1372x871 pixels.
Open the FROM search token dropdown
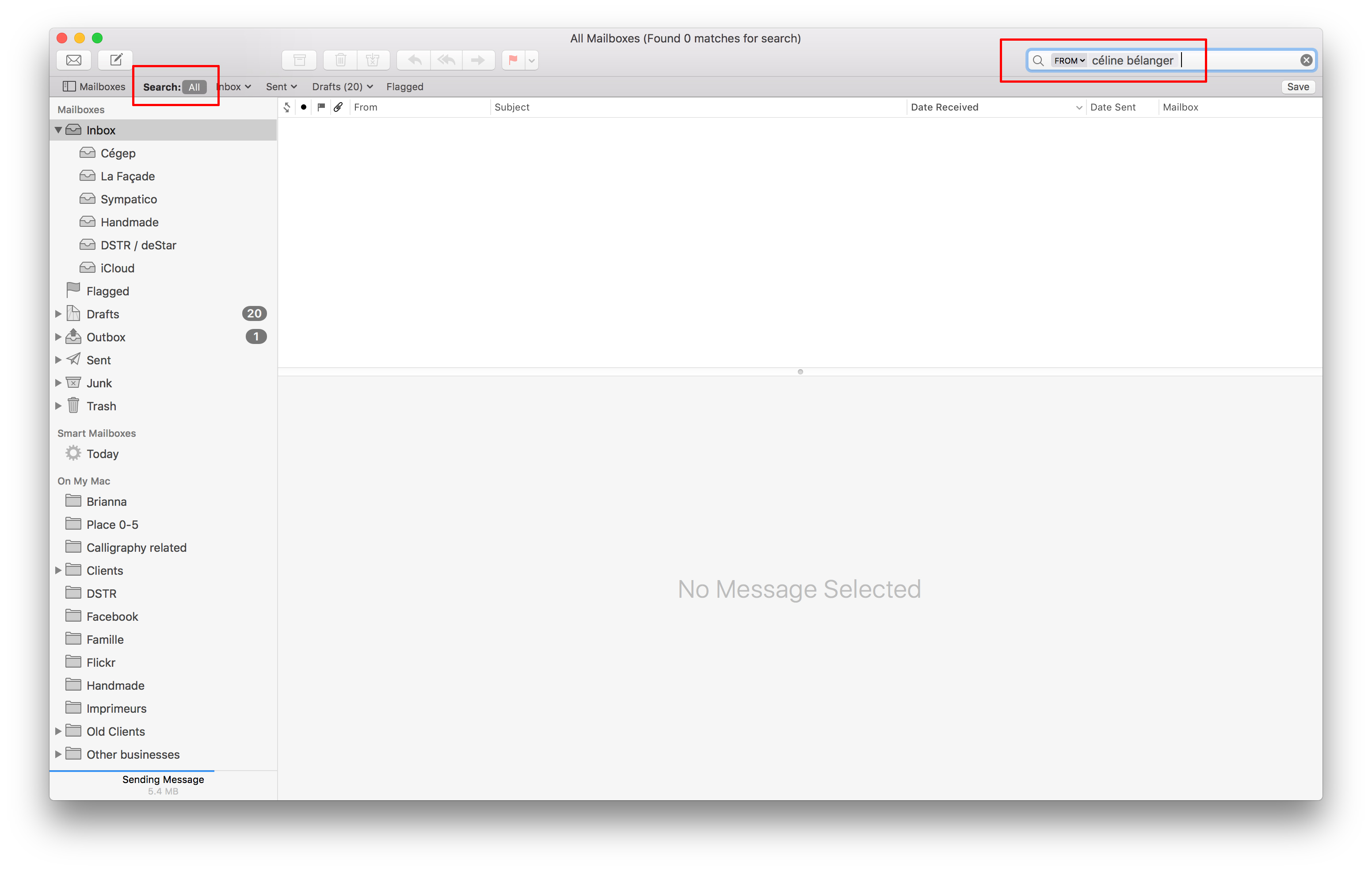(1068, 61)
